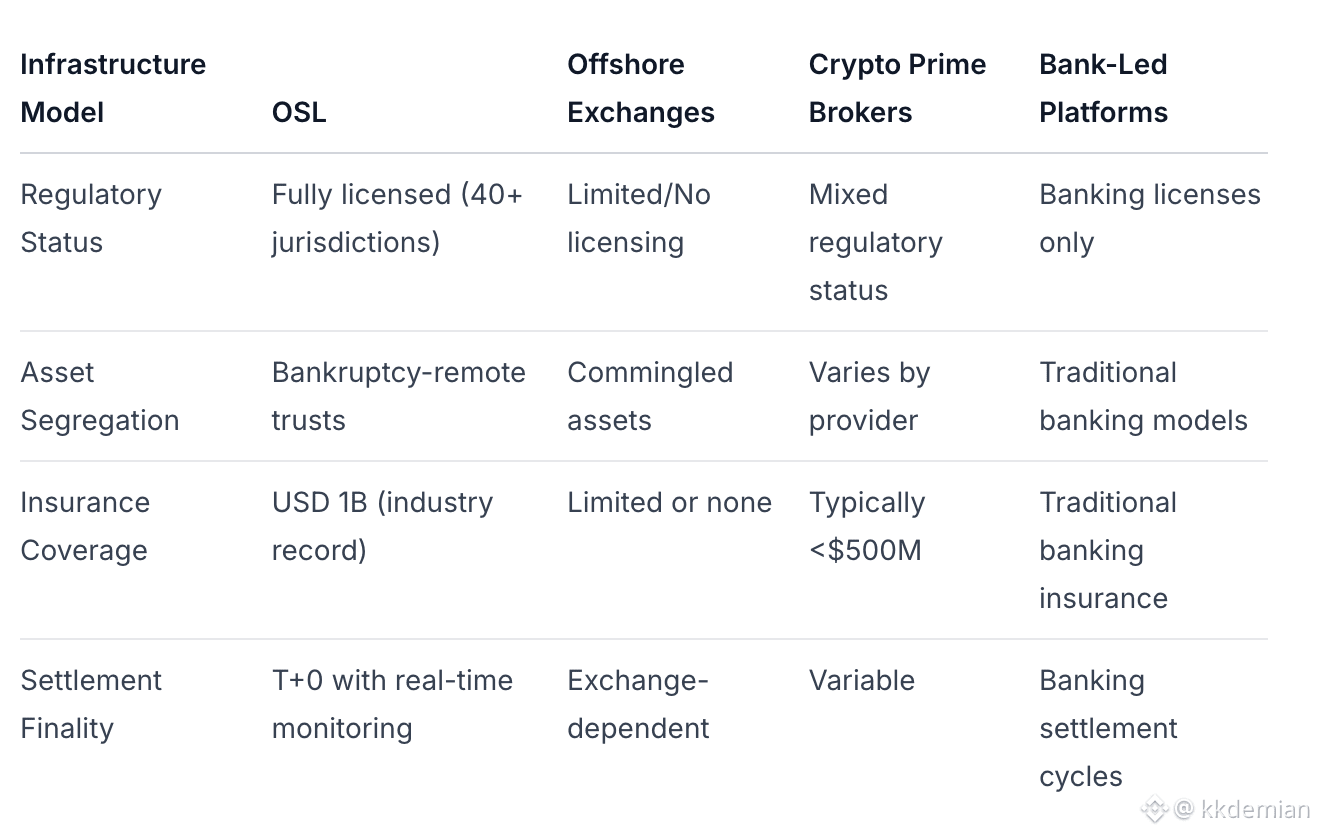Click the Mixed regulatory status cell
The height and width of the screenshot is (834, 1318).
875,242
